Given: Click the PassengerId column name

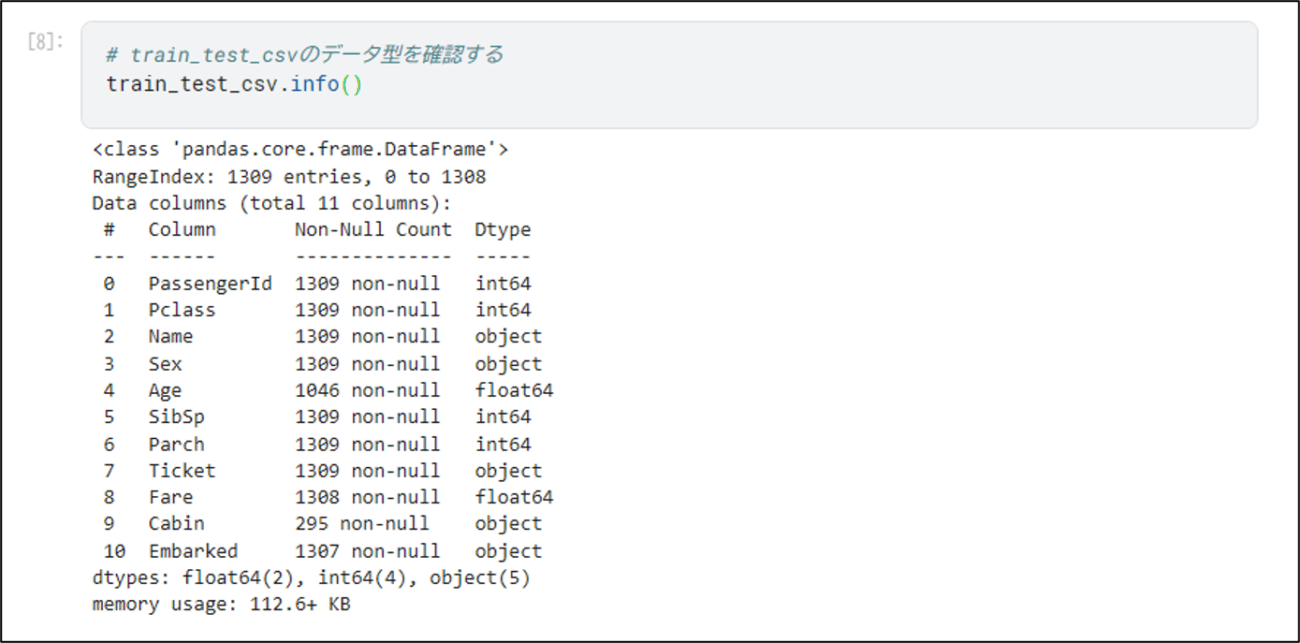Looking at the screenshot, I should 210,284.
